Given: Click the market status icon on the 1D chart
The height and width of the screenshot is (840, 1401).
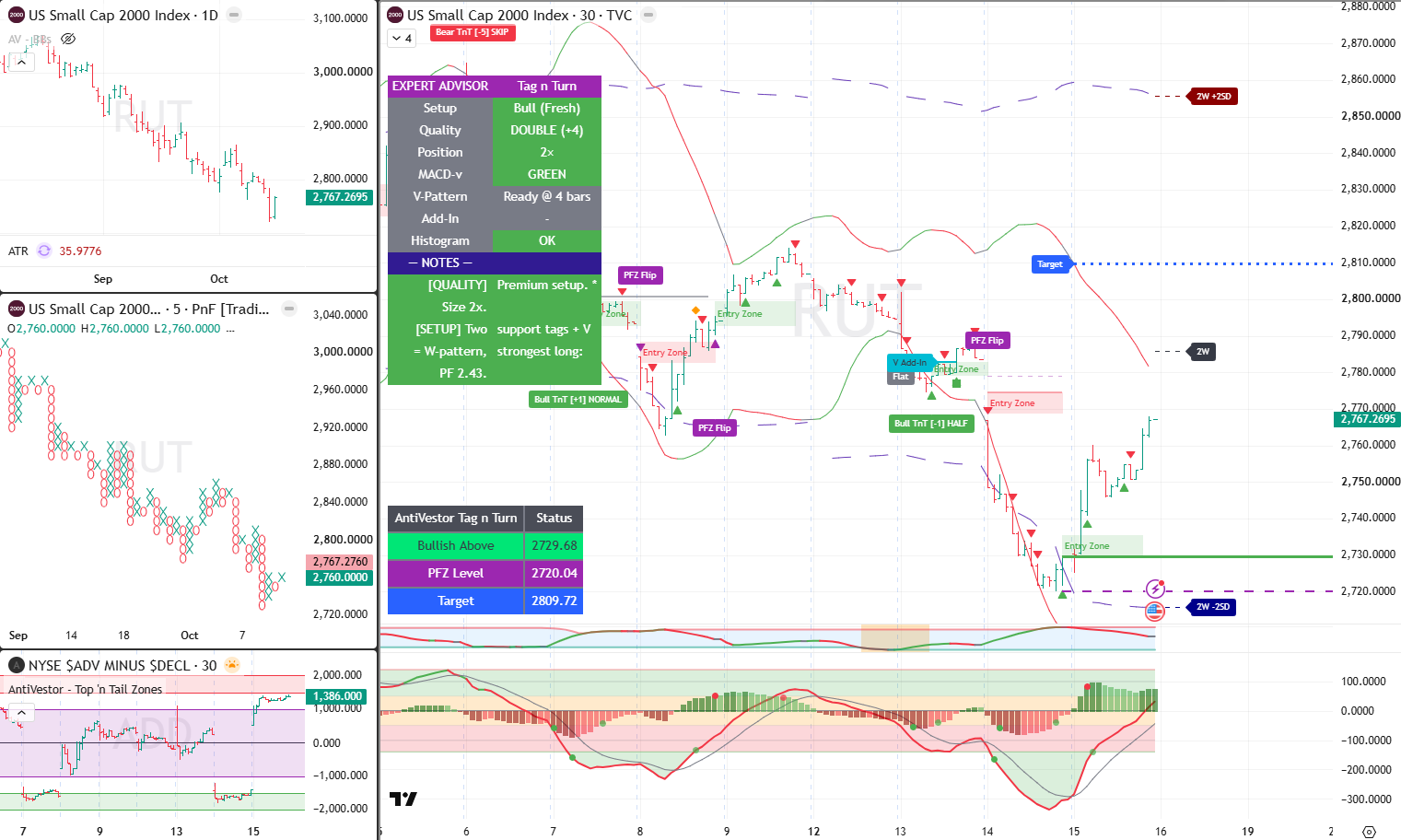Looking at the screenshot, I should pyautogui.click(x=234, y=15).
